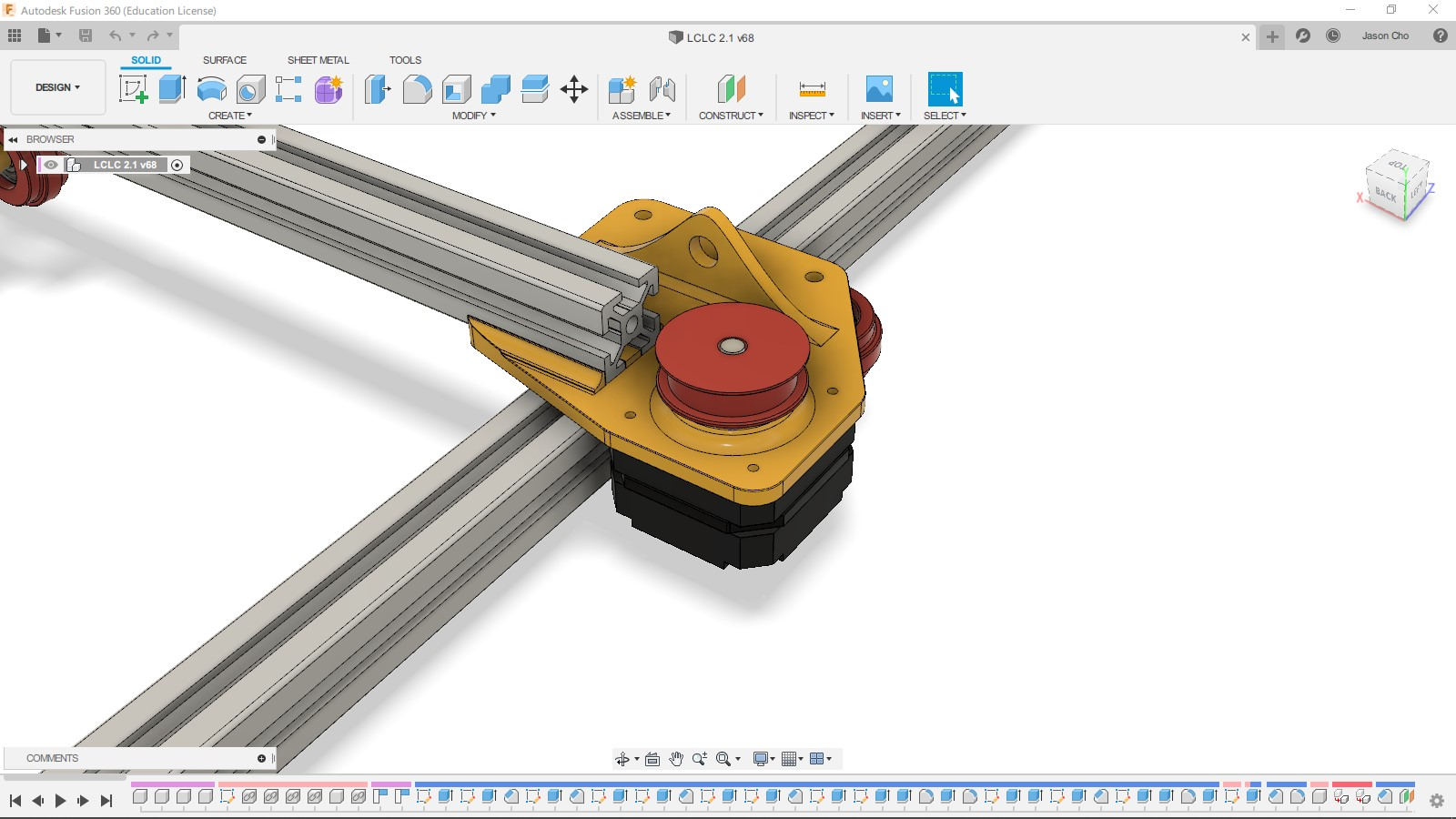Open the INSPECT dropdown menu
Viewport: 1456px width, 819px height.
click(x=812, y=116)
